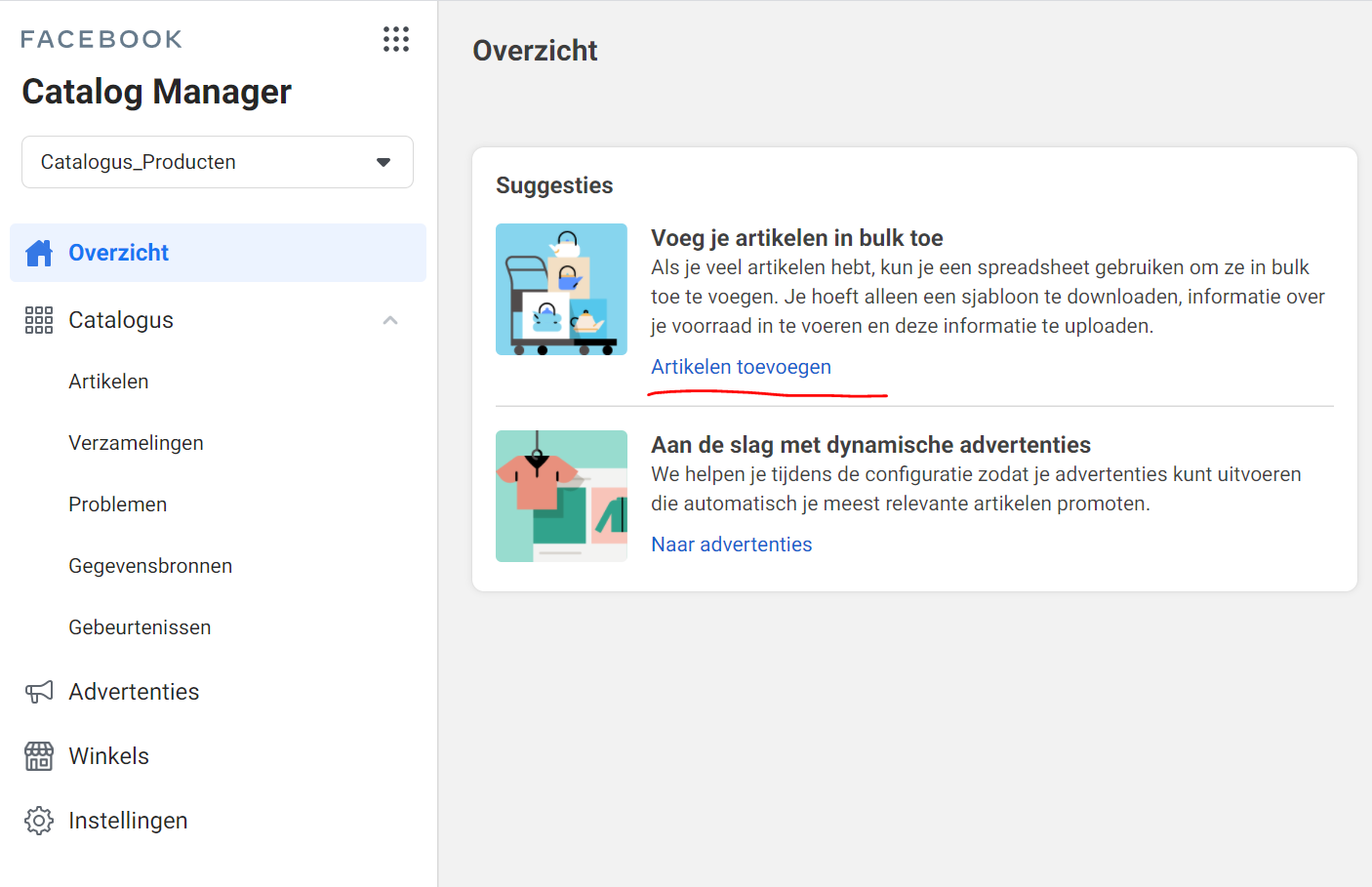Screen dimensions: 1372x887
Task: Go to Artikelen
Action: (108, 382)
